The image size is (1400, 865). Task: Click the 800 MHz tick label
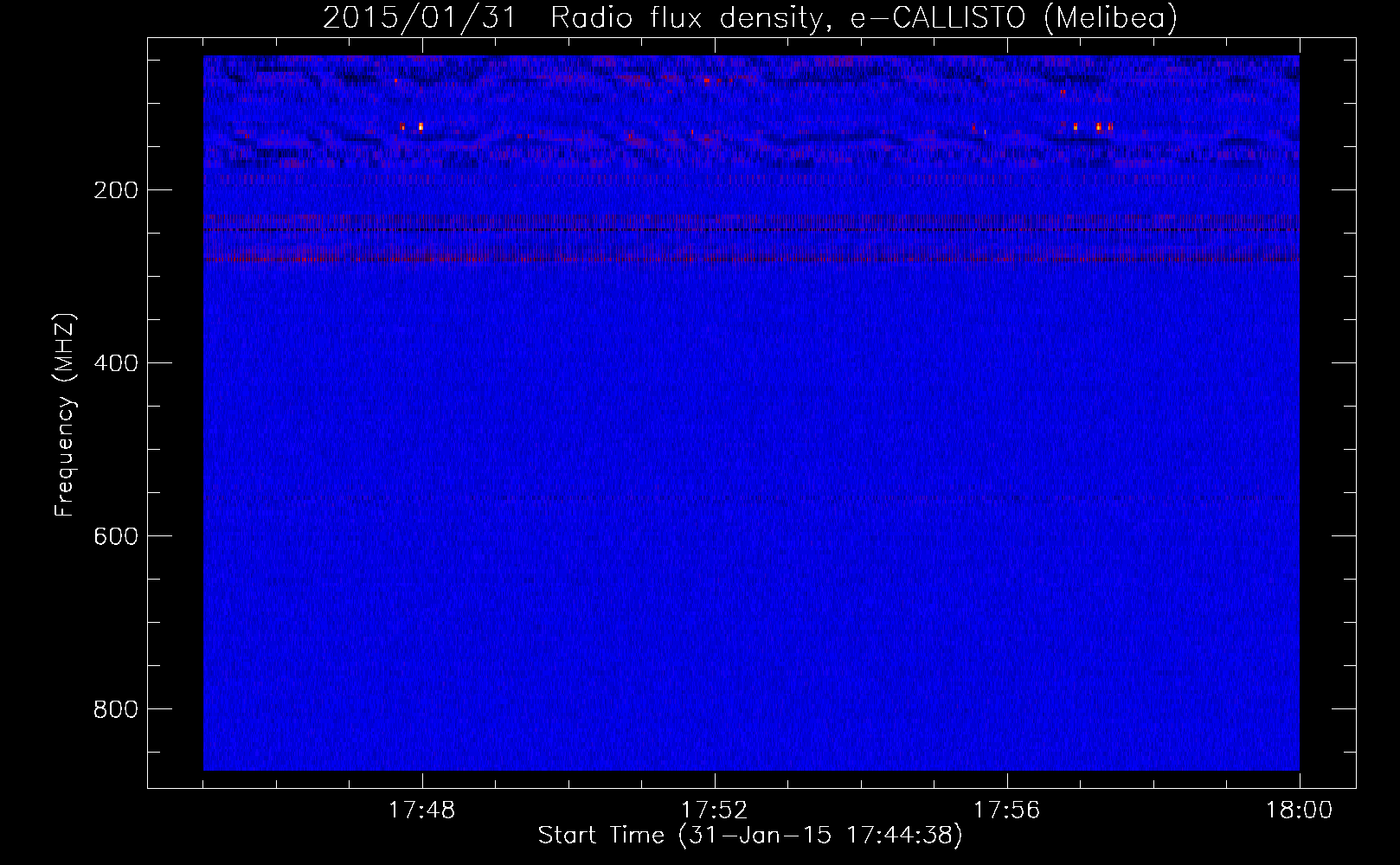pyautogui.click(x=116, y=709)
